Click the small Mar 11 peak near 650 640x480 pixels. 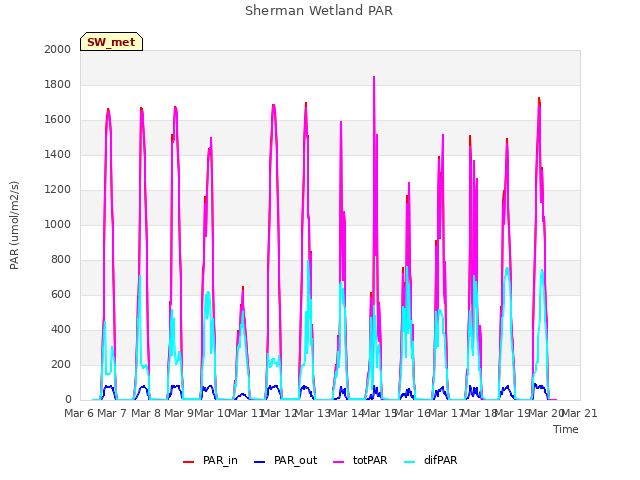click(x=243, y=288)
